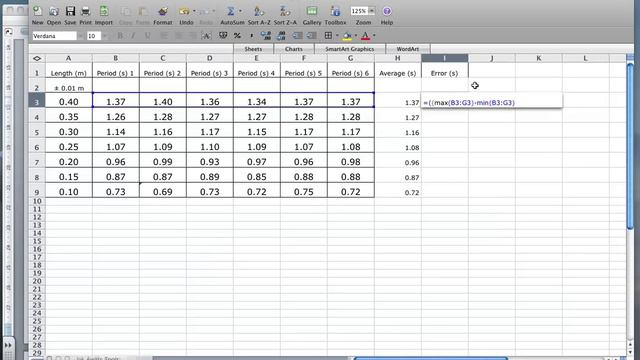Click the merge and center icon
Screen dimensions: 640x360
click(207, 36)
